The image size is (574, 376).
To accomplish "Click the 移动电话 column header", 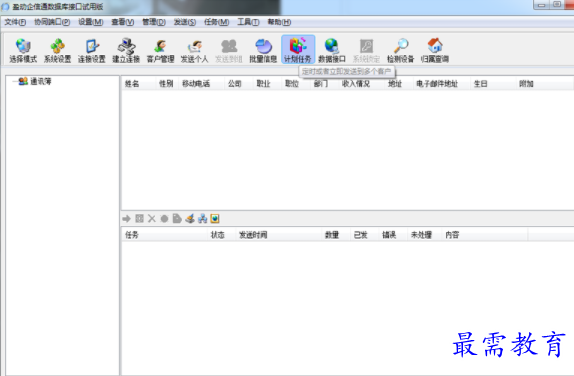I will pyautogui.click(x=202, y=84).
